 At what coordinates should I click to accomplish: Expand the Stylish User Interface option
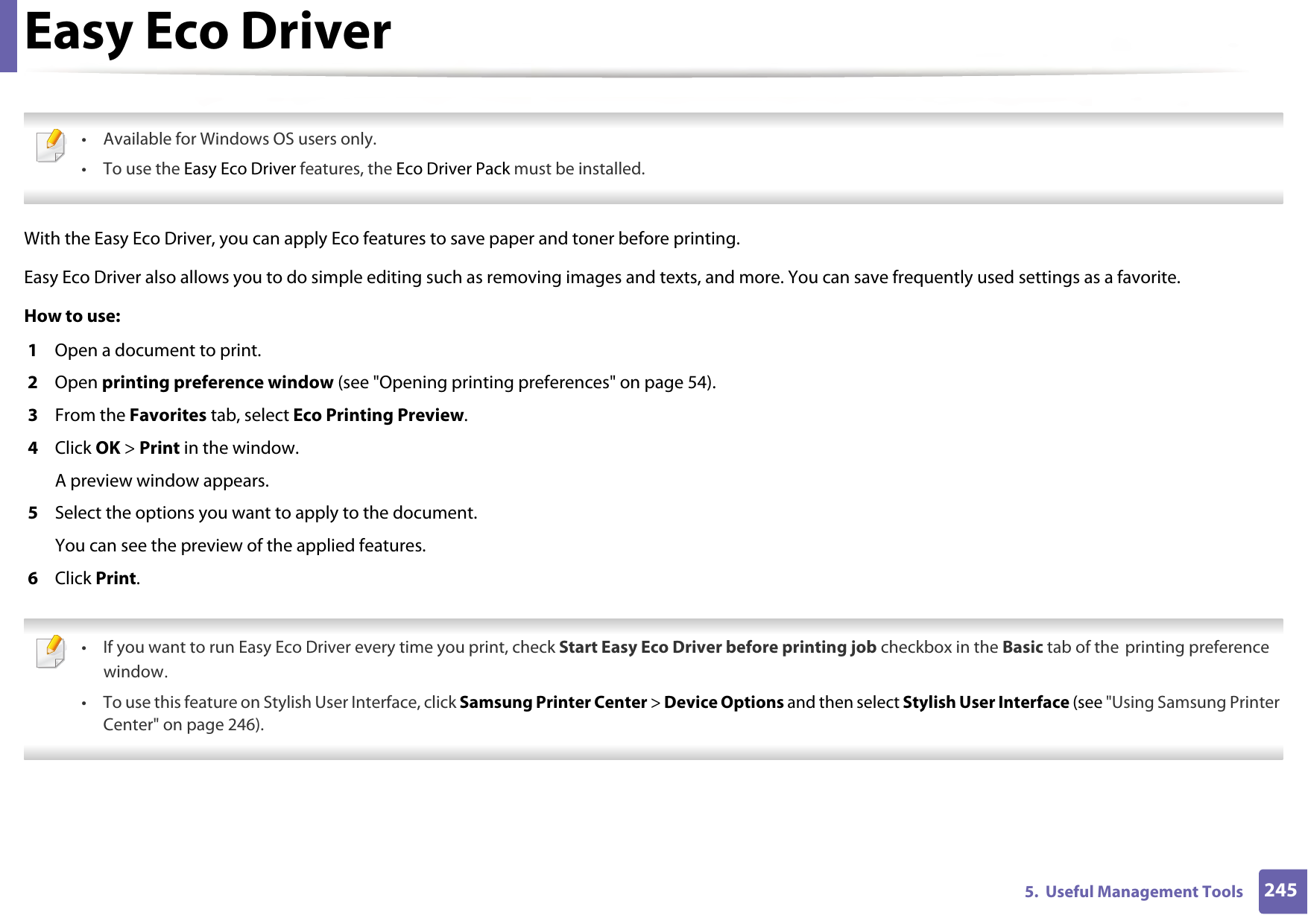click(985, 702)
